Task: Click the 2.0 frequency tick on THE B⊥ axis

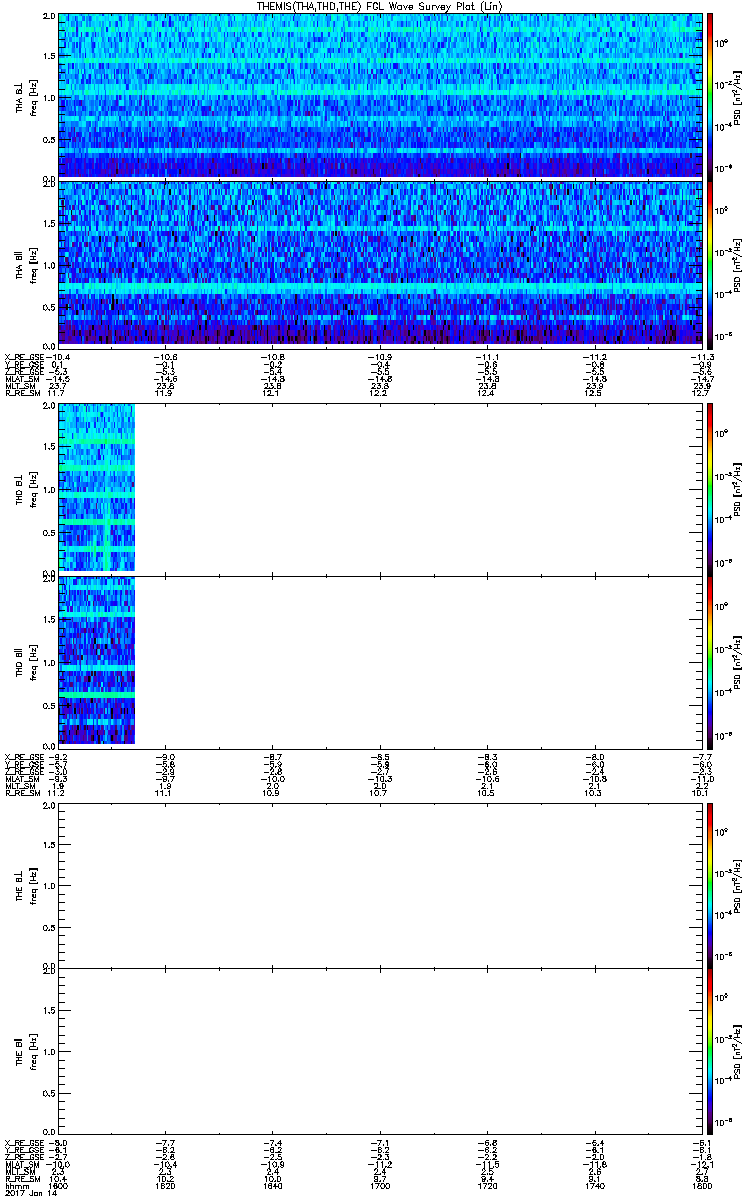Action: click(48, 805)
